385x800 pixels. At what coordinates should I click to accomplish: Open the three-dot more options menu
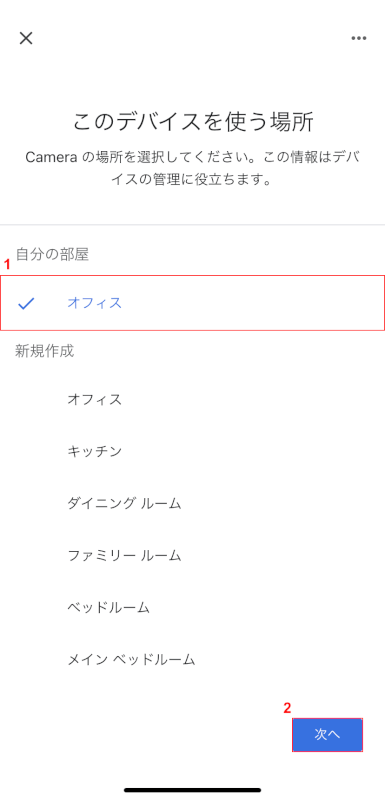pos(358,38)
